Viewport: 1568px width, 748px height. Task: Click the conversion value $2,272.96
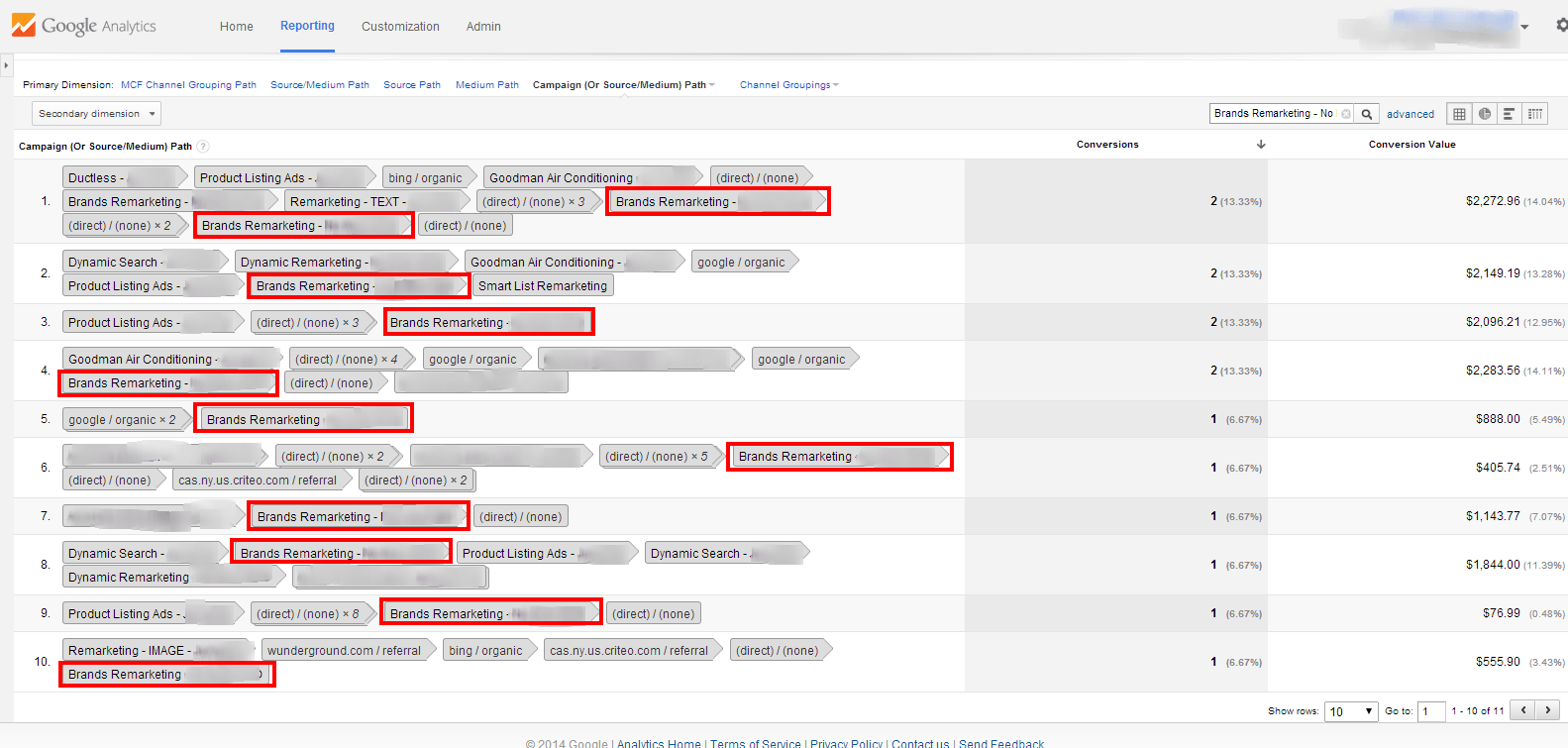click(x=1493, y=201)
